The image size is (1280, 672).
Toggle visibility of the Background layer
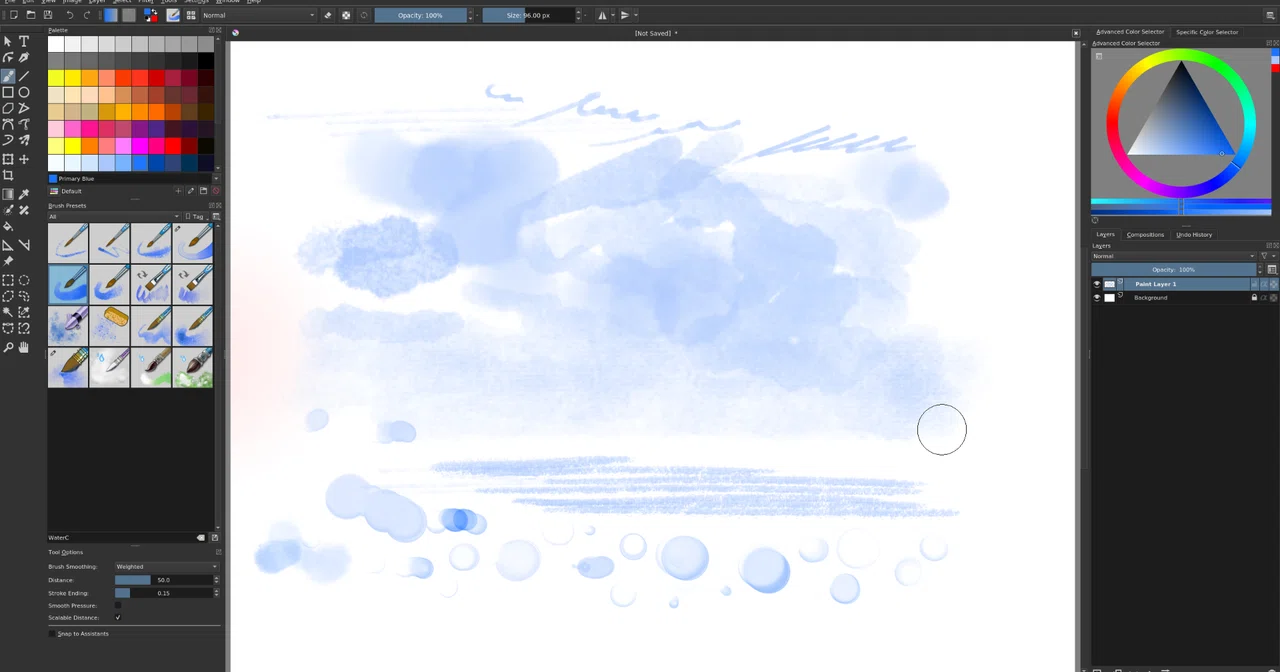pyautogui.click(x=1097, y=297)
